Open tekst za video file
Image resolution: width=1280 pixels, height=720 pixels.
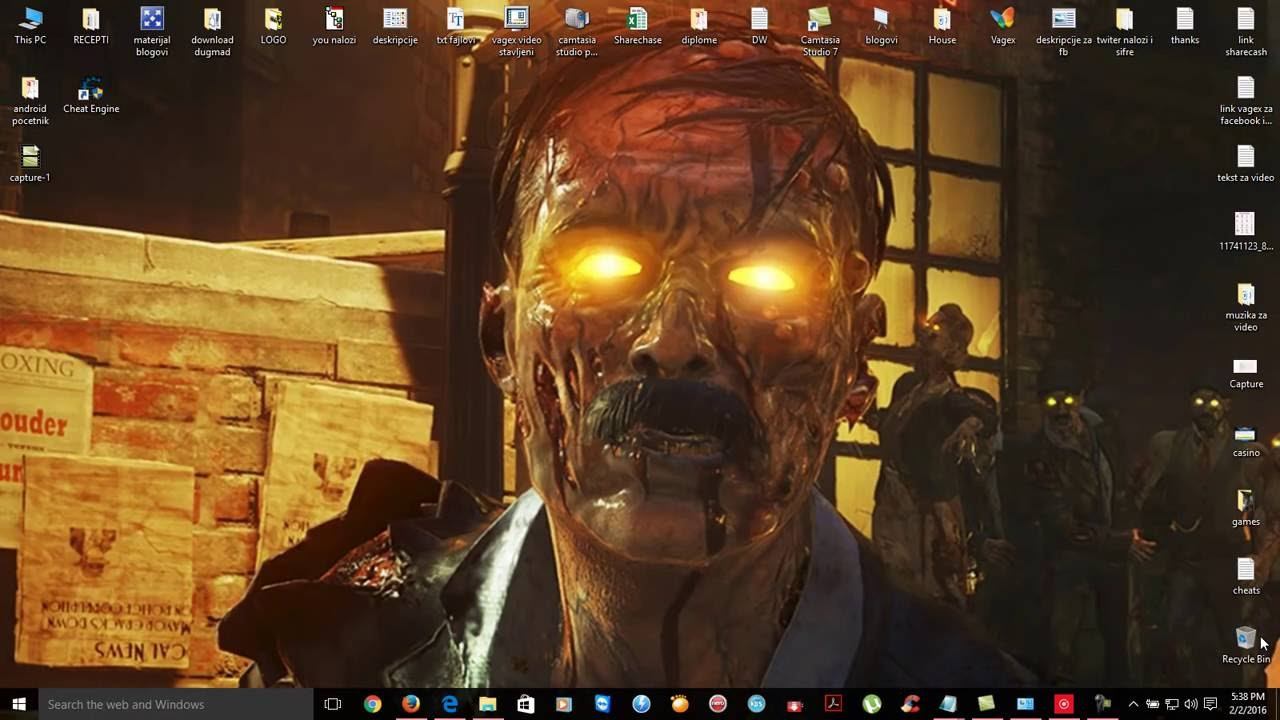pyautogui.click(x=1246, y=164)
